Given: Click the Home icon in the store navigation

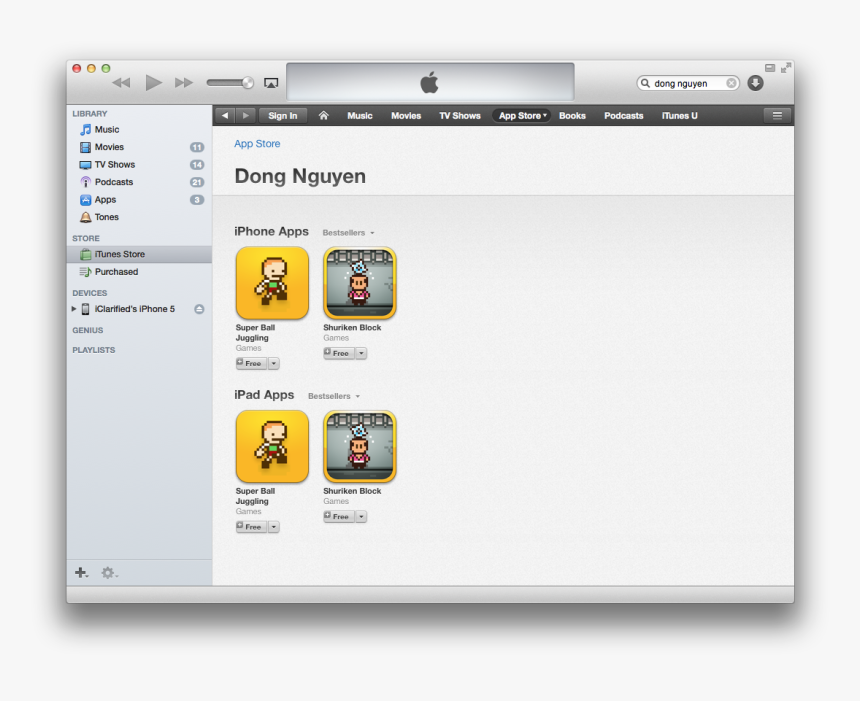Looking at the screenshot, I should tap(323, 115).
